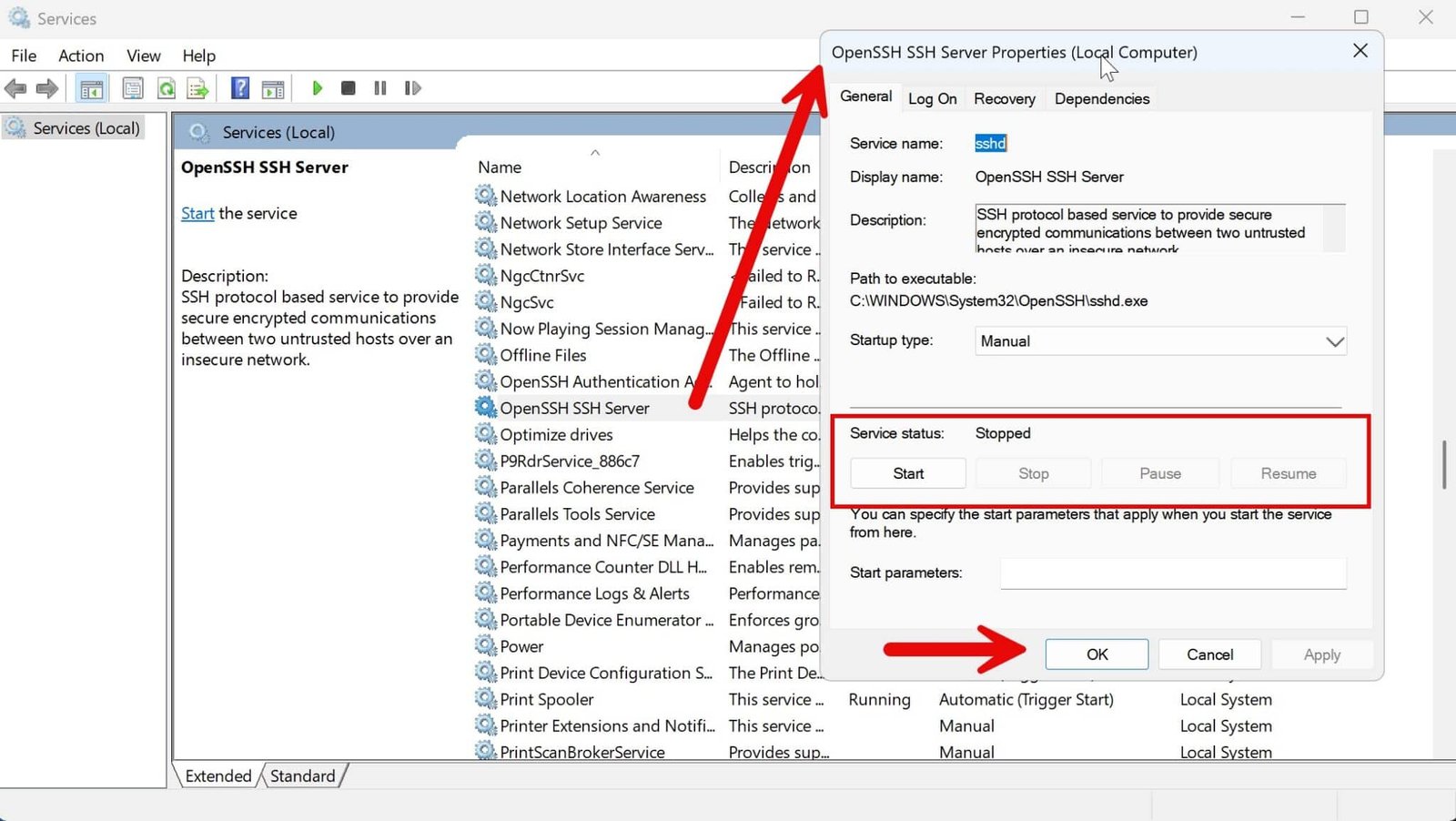Click the Refresh icon on the toolbar
Image resolution: width=1456 pixels, height=821 pixels.
coord(166,88)
